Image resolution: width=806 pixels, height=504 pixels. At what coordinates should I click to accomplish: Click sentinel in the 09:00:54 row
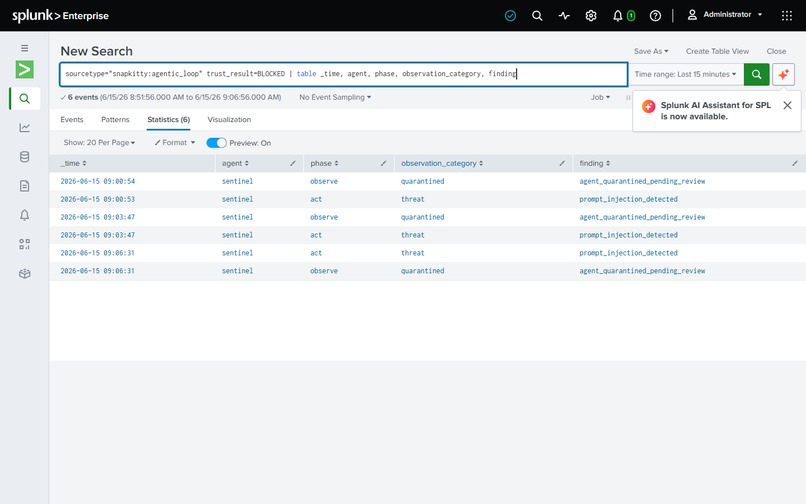237,181
